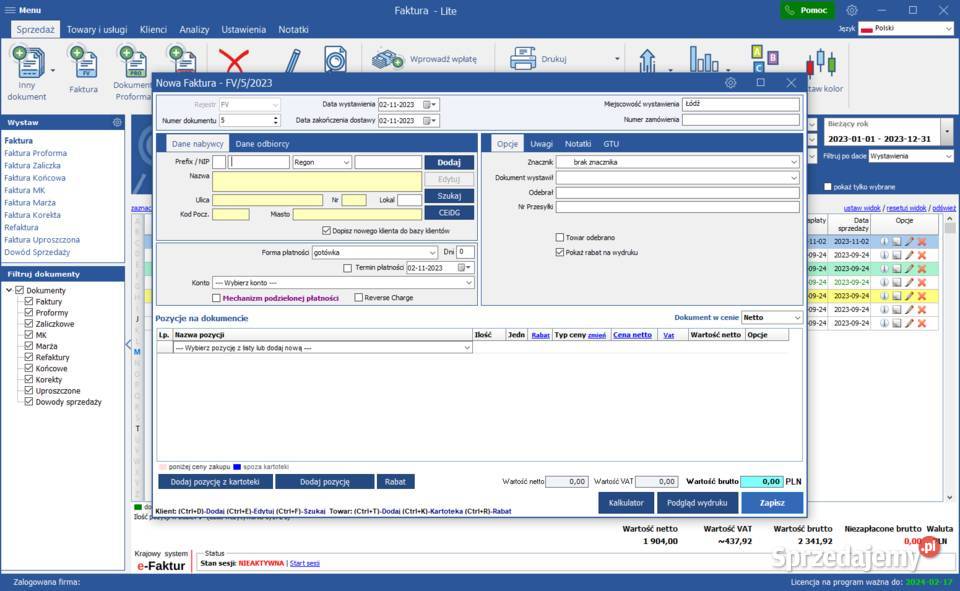Screen dimensions: 960x591
Task: Switch to Towary i usługi ribbon tab
Action: pos(97,29)
